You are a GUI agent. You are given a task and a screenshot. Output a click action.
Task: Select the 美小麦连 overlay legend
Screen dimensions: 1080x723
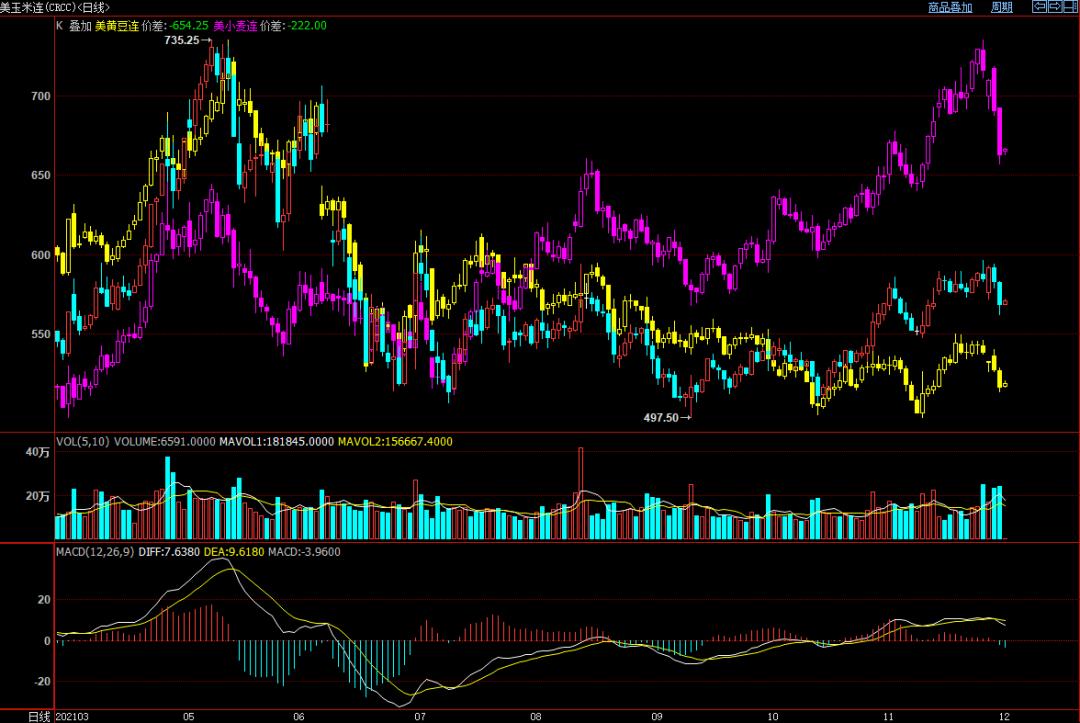[235, 25]
